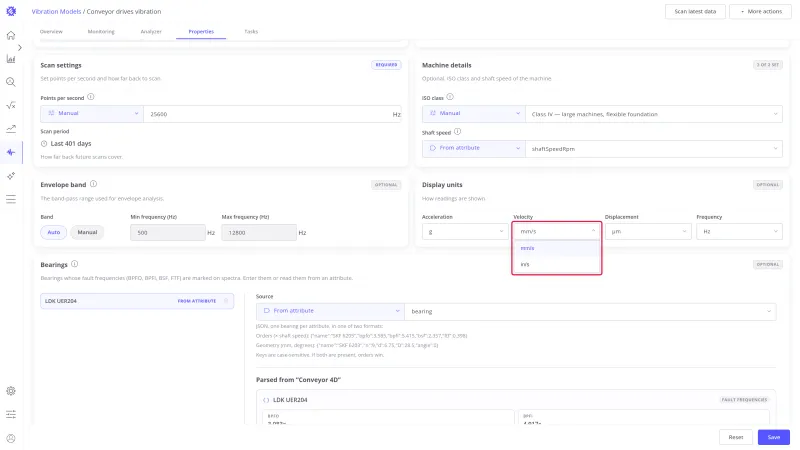
Task: Open Acceleration unit dropdown
Action: (x=464, y=232)
